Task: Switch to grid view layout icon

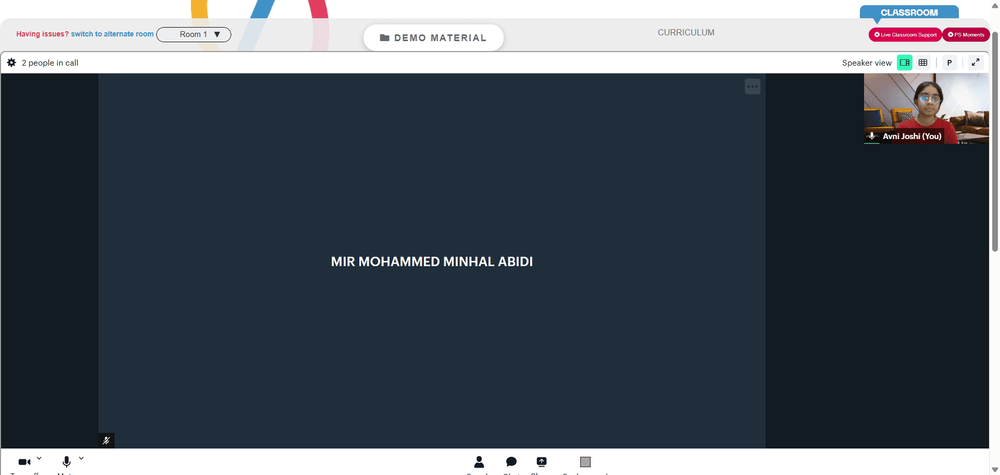Action: coord(923,62)
